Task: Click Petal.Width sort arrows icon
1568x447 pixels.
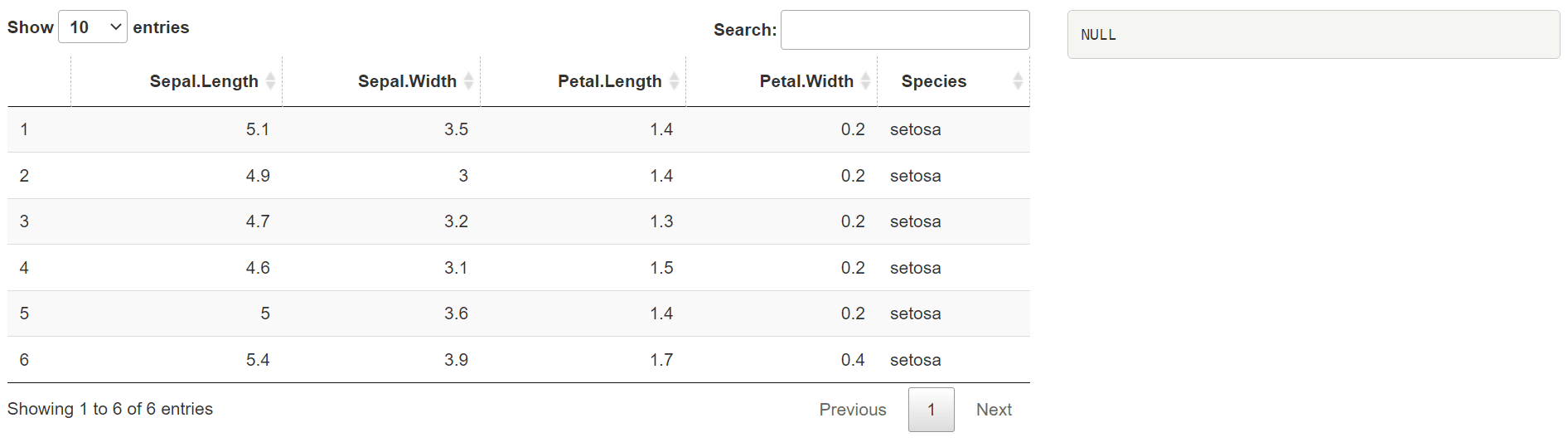Action: pos(865,81)
